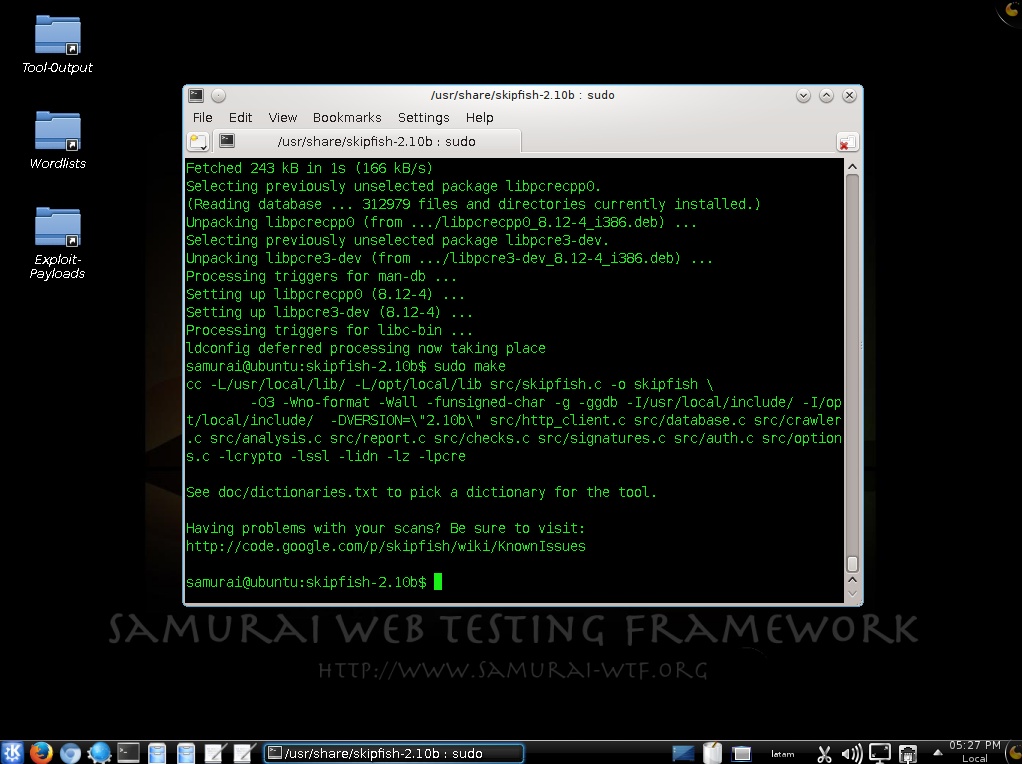The image size is (1022, 764).
Task: Click the terminal scrollbar down arrow at the very bottom
Action: pos(852,594)
